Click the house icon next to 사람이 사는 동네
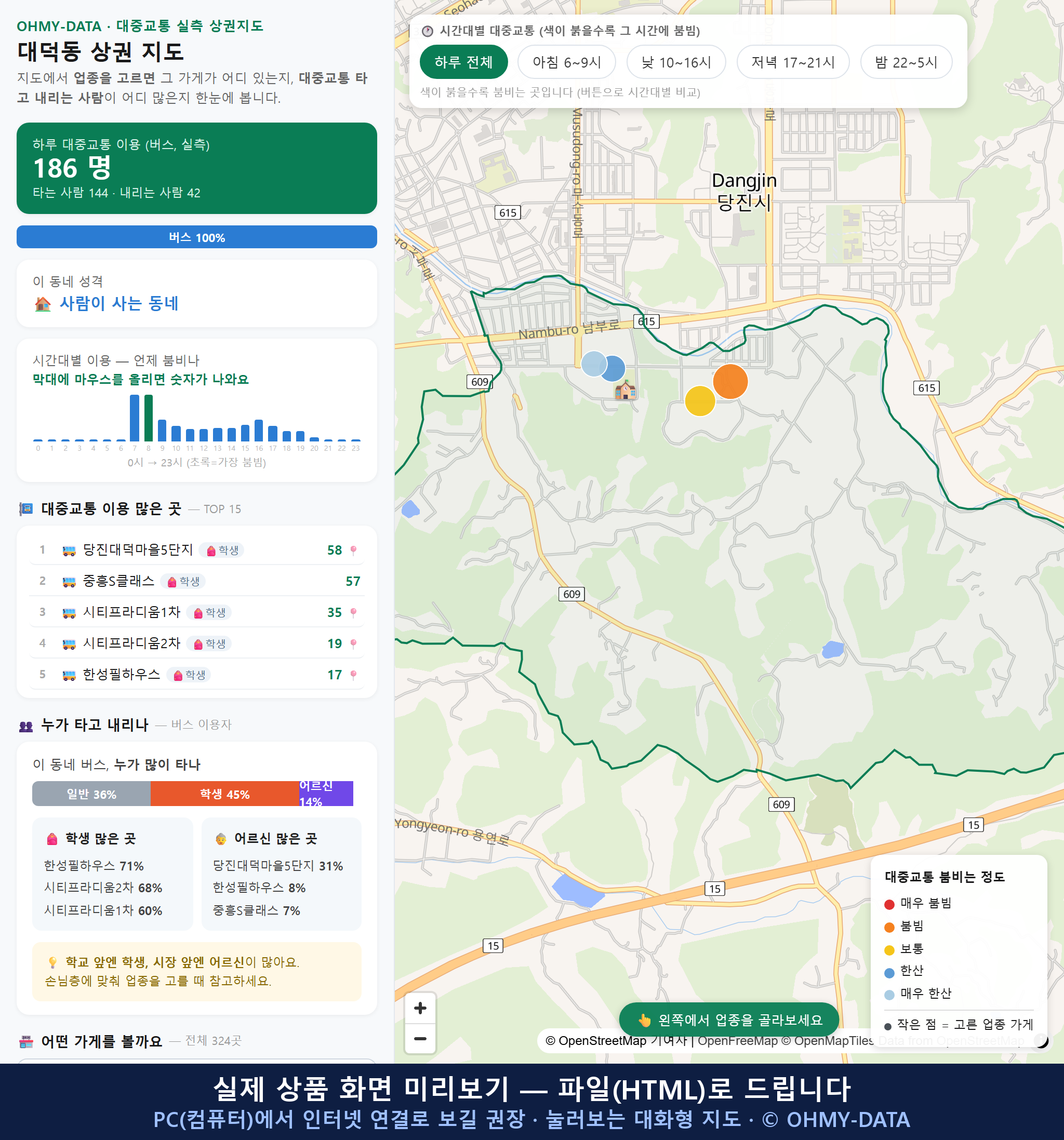This screenshot has width=1064, height=1140. (43, 304)
